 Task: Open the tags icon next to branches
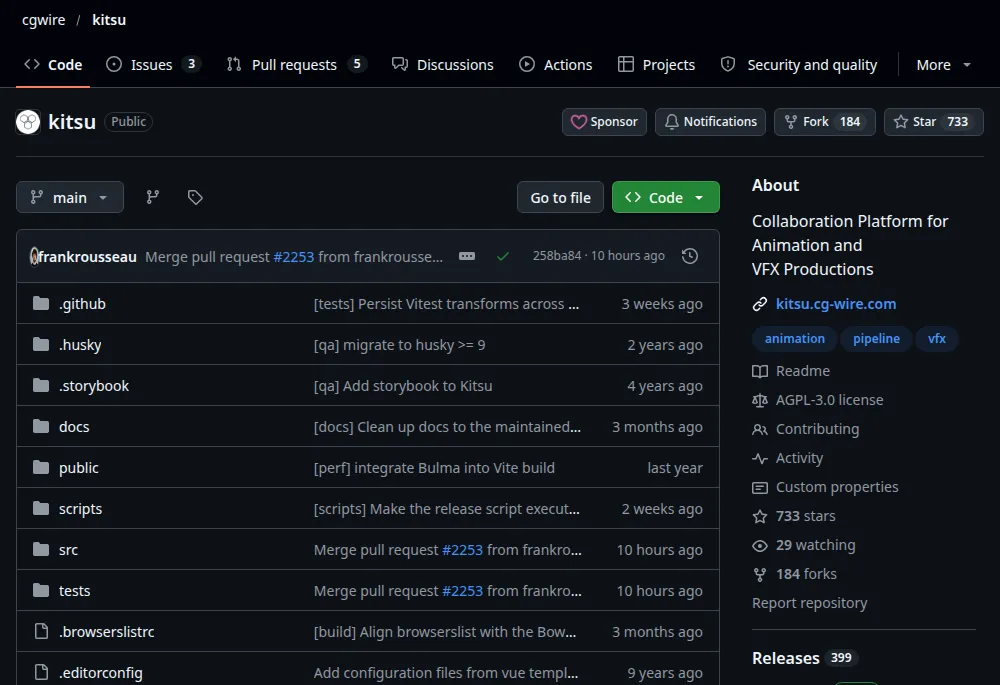(x=195, y=197)
